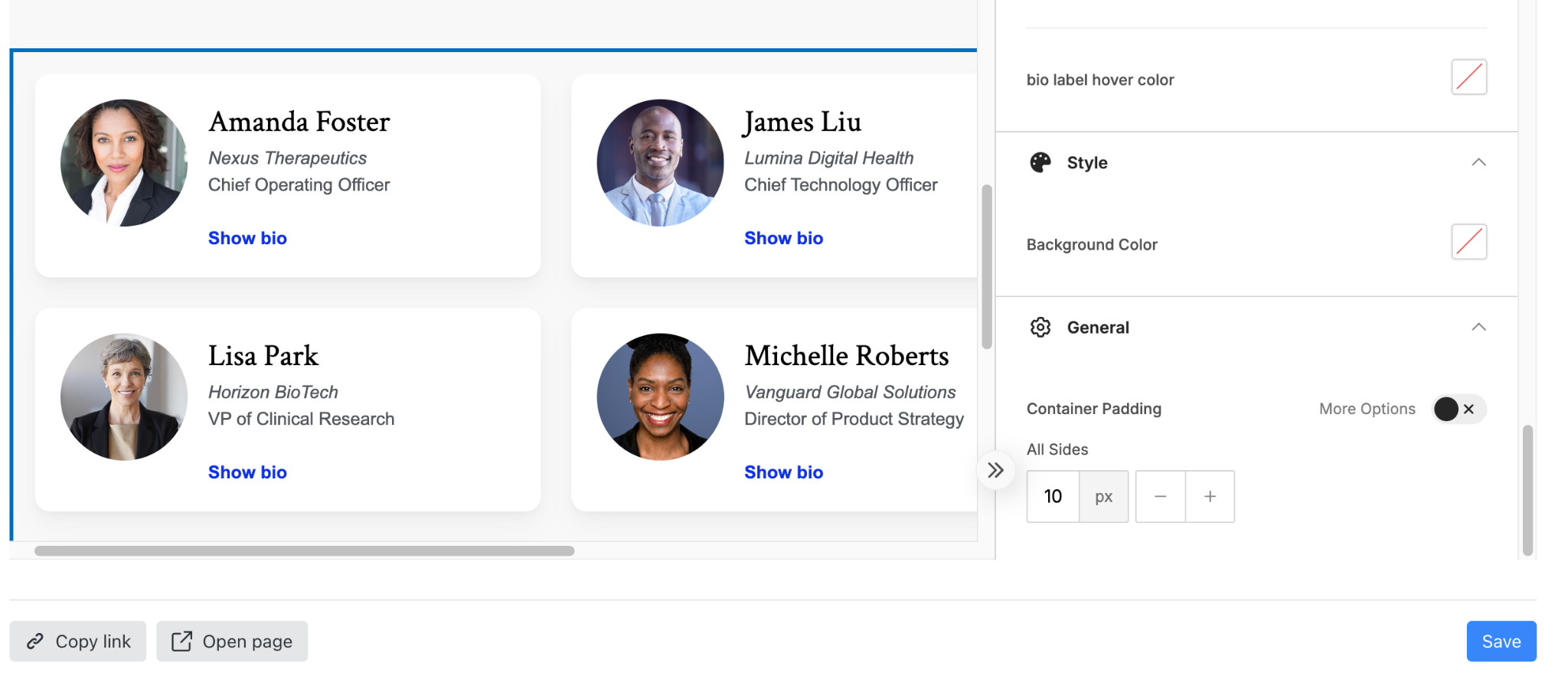
Task: Click James Liu's profile photo
Action: (x=660, y=163)
